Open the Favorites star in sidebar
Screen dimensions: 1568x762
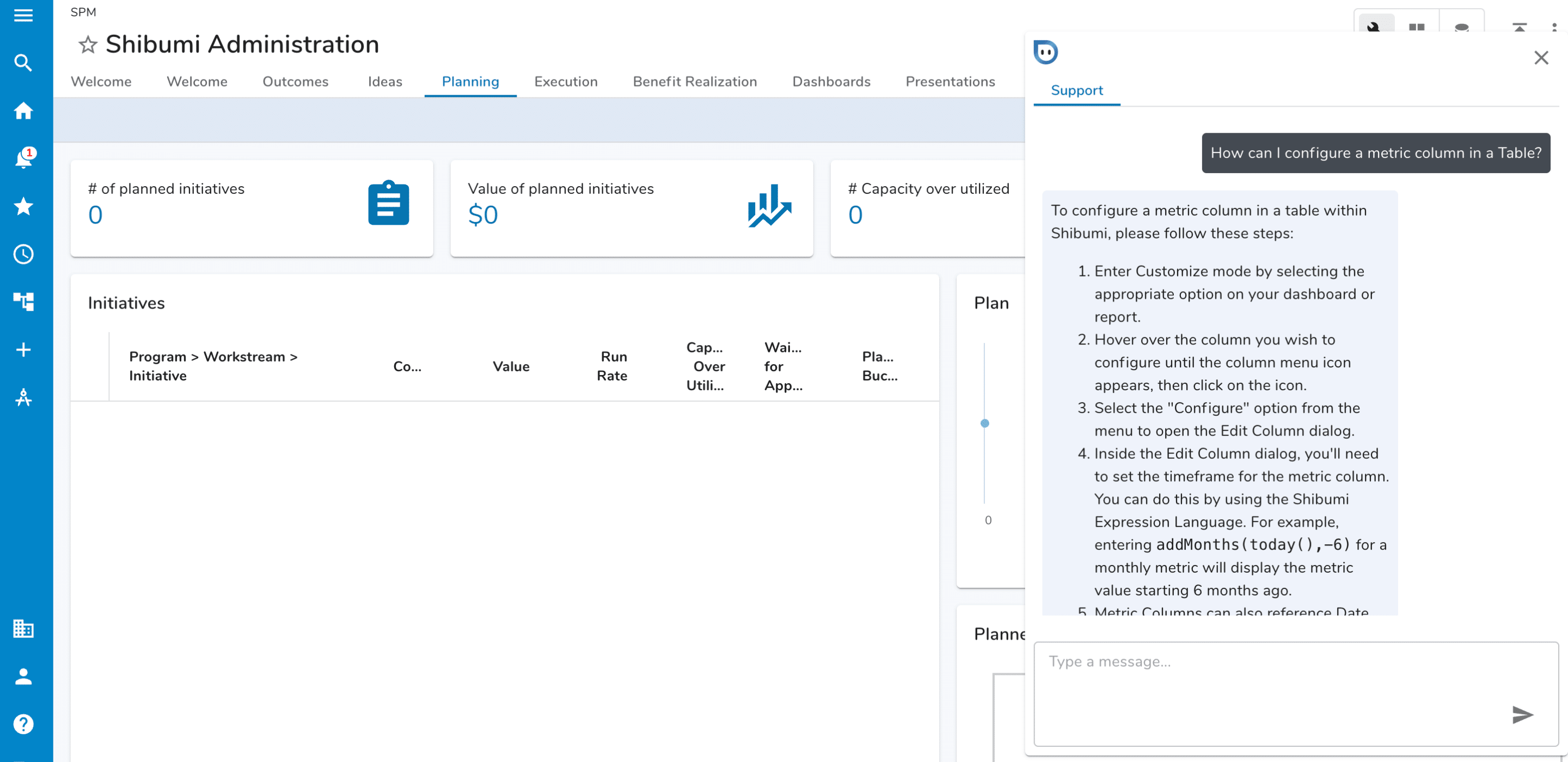[23, 206]
